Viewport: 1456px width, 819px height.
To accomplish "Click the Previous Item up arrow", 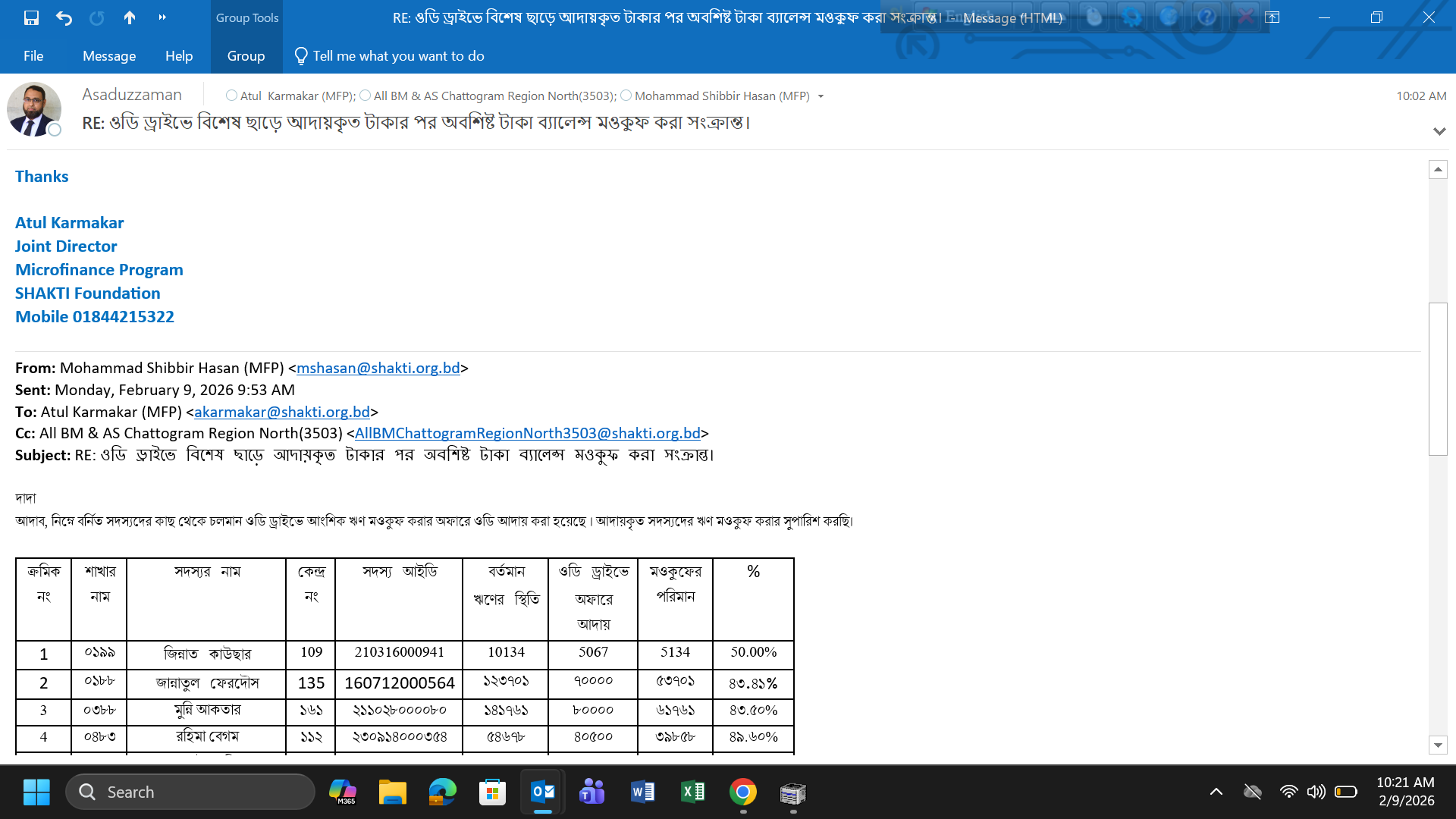I will (x=130, y=17).
